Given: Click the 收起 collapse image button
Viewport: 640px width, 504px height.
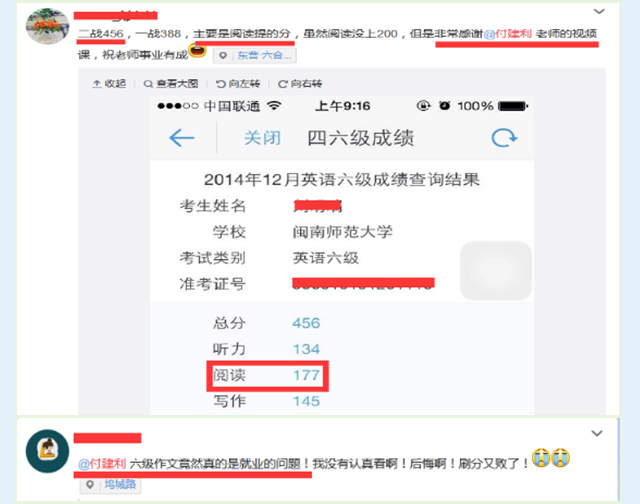Looking at the screenshot, I should pos(109,84).
